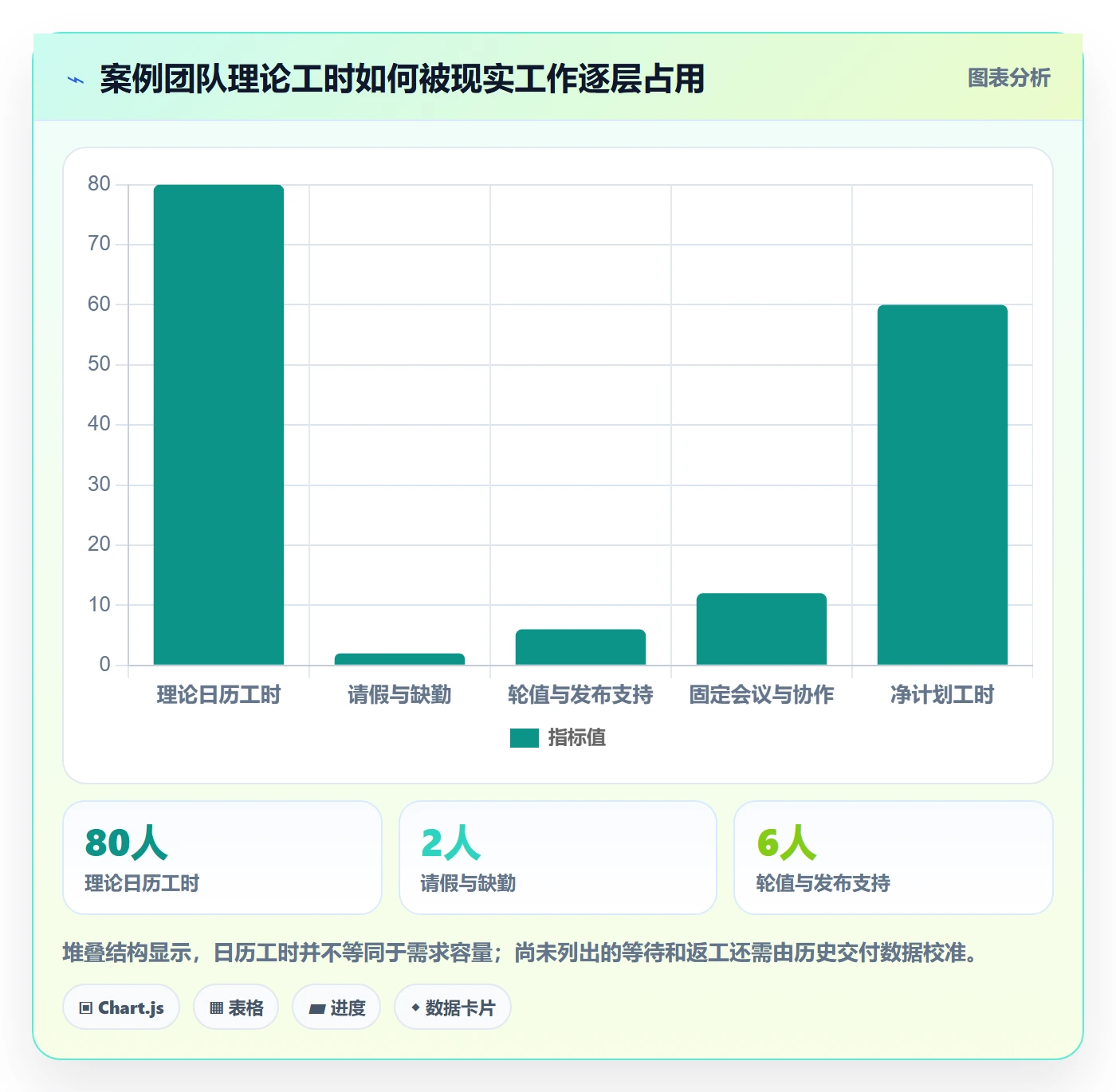
Task: Click the square icon in the Chart.js chip
Action: click(86, 1008)
